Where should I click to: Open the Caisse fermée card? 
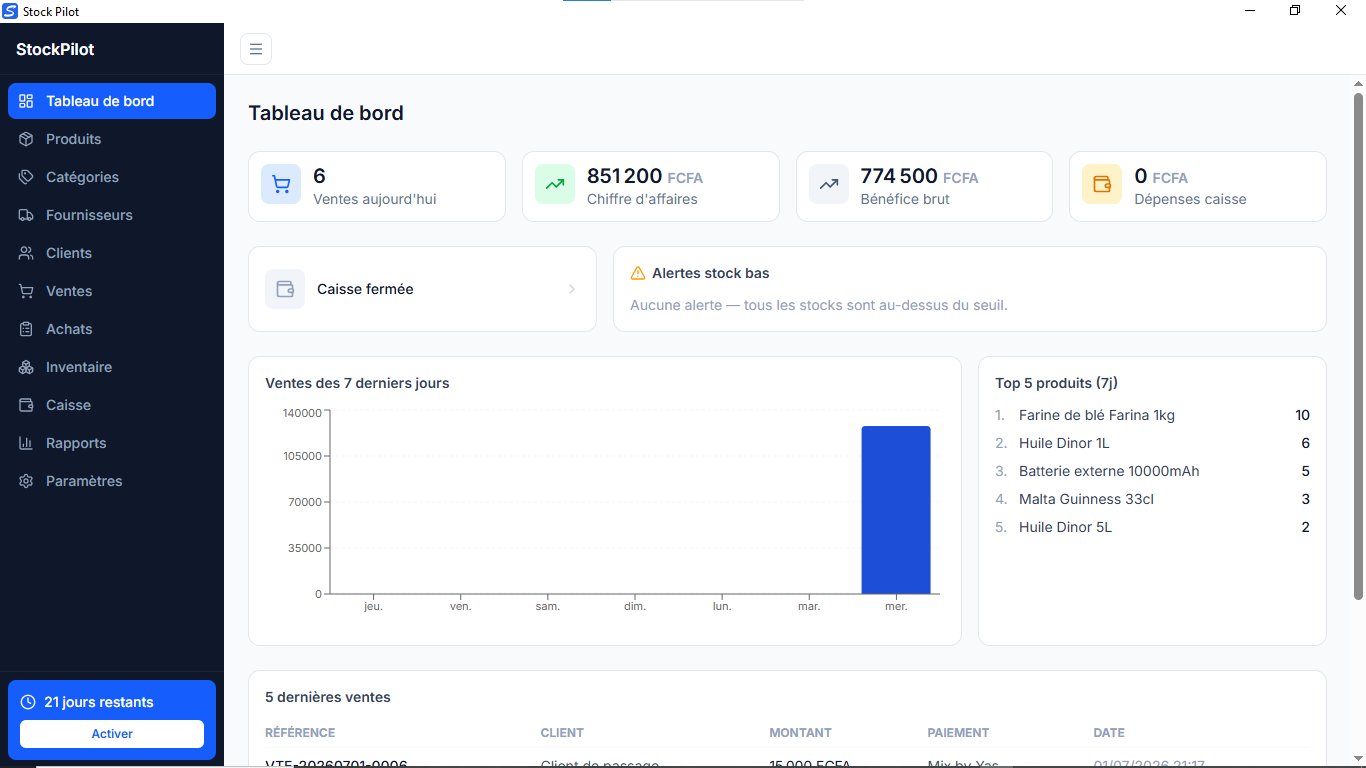pyautogui.click(x=422, y=289)
